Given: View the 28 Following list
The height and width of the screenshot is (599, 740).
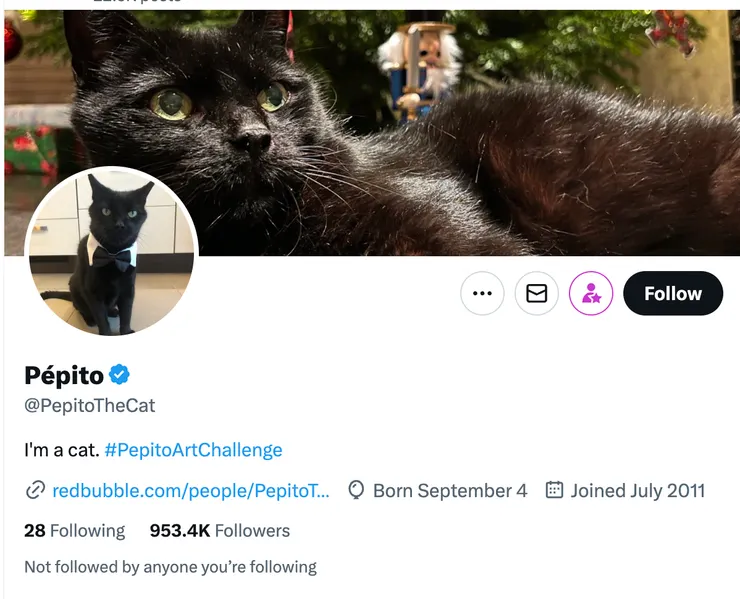Looking at the screenshot, I should tap(75, 531).
